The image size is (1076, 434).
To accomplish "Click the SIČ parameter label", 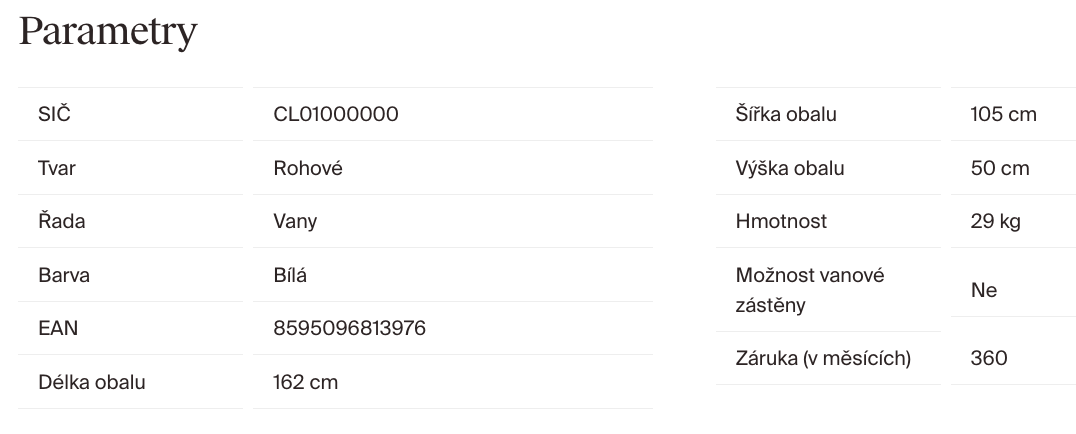I will pyautogui.click(x=54, y=114).
